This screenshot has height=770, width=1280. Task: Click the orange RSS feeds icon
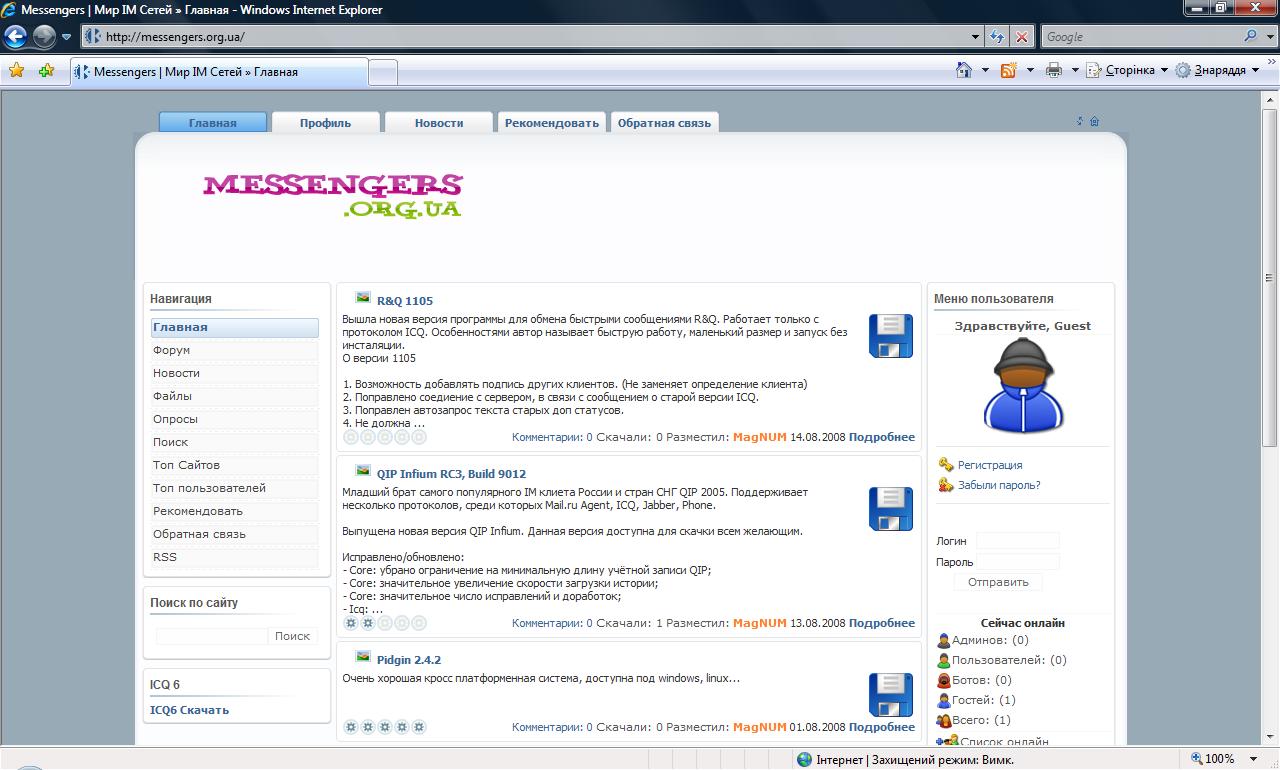(1008, 70)
